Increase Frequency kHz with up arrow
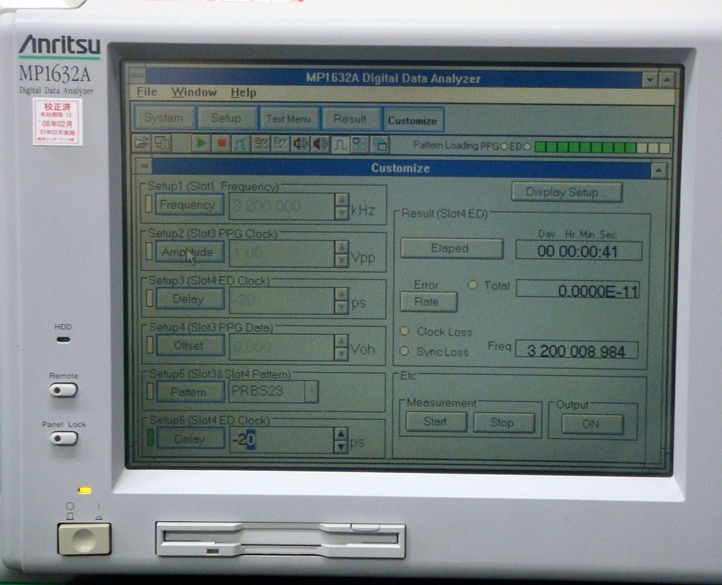The image size is (722, 585). 342,200
